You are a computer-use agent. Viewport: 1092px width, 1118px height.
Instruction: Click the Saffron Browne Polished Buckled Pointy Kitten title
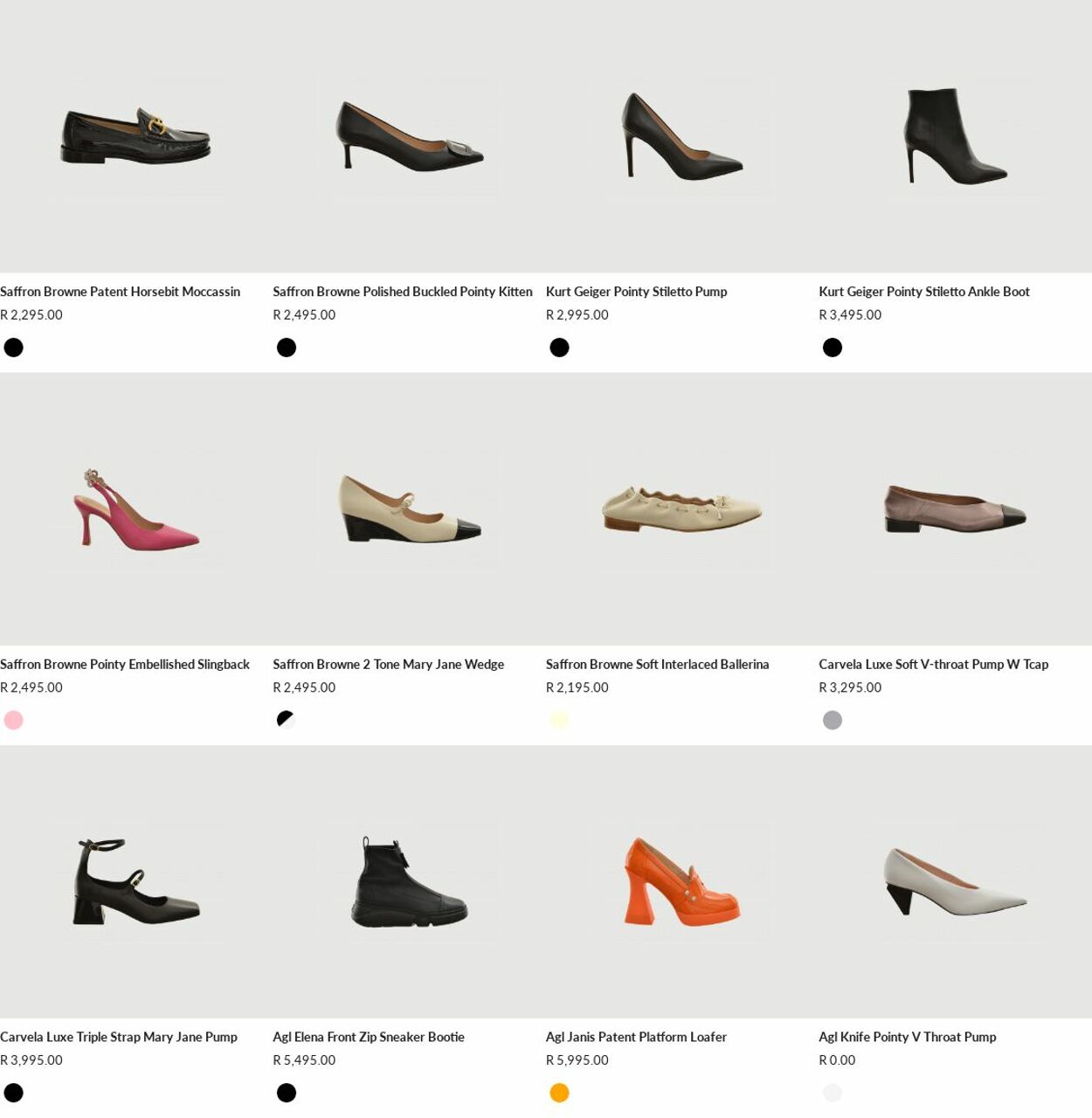coord(403,292)
